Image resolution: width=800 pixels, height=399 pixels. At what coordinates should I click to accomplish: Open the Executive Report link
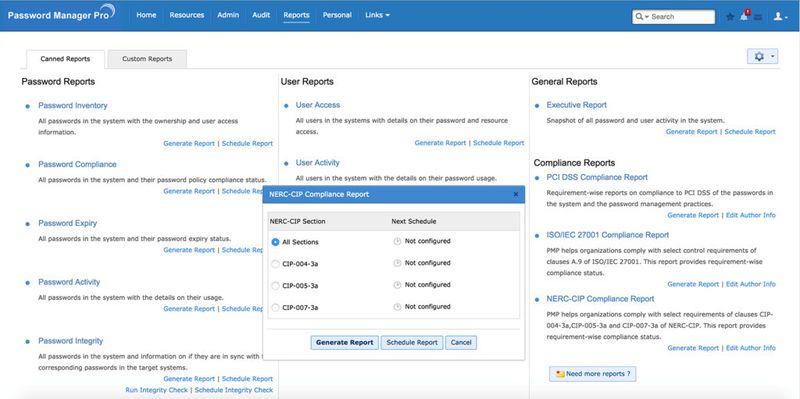[577, 105]
